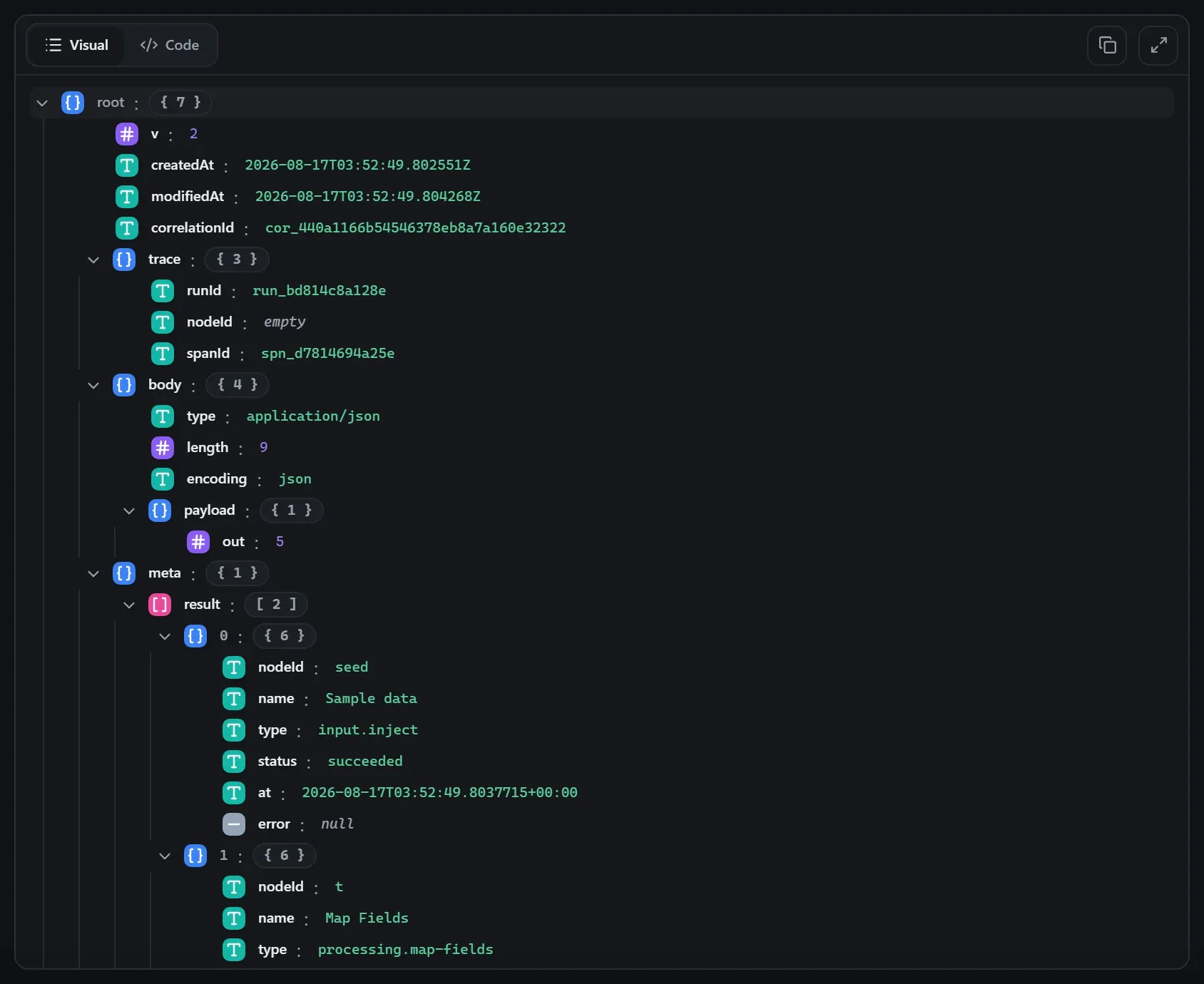Collapse the body object chevron
1204x984 pixels.
pos(93,385)
